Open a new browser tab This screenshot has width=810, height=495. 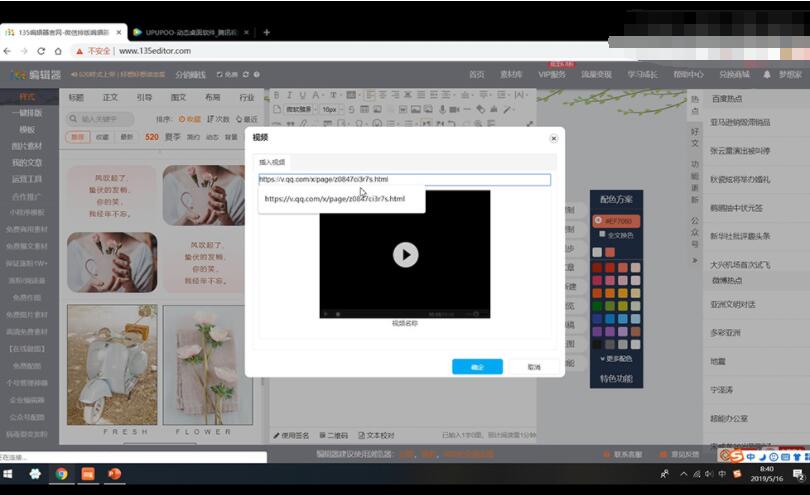coord(266,32)
